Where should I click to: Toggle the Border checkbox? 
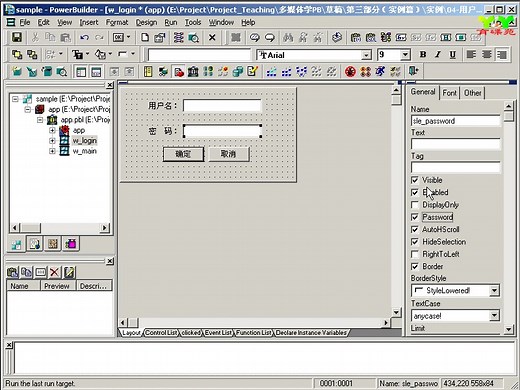pos(415,266)
